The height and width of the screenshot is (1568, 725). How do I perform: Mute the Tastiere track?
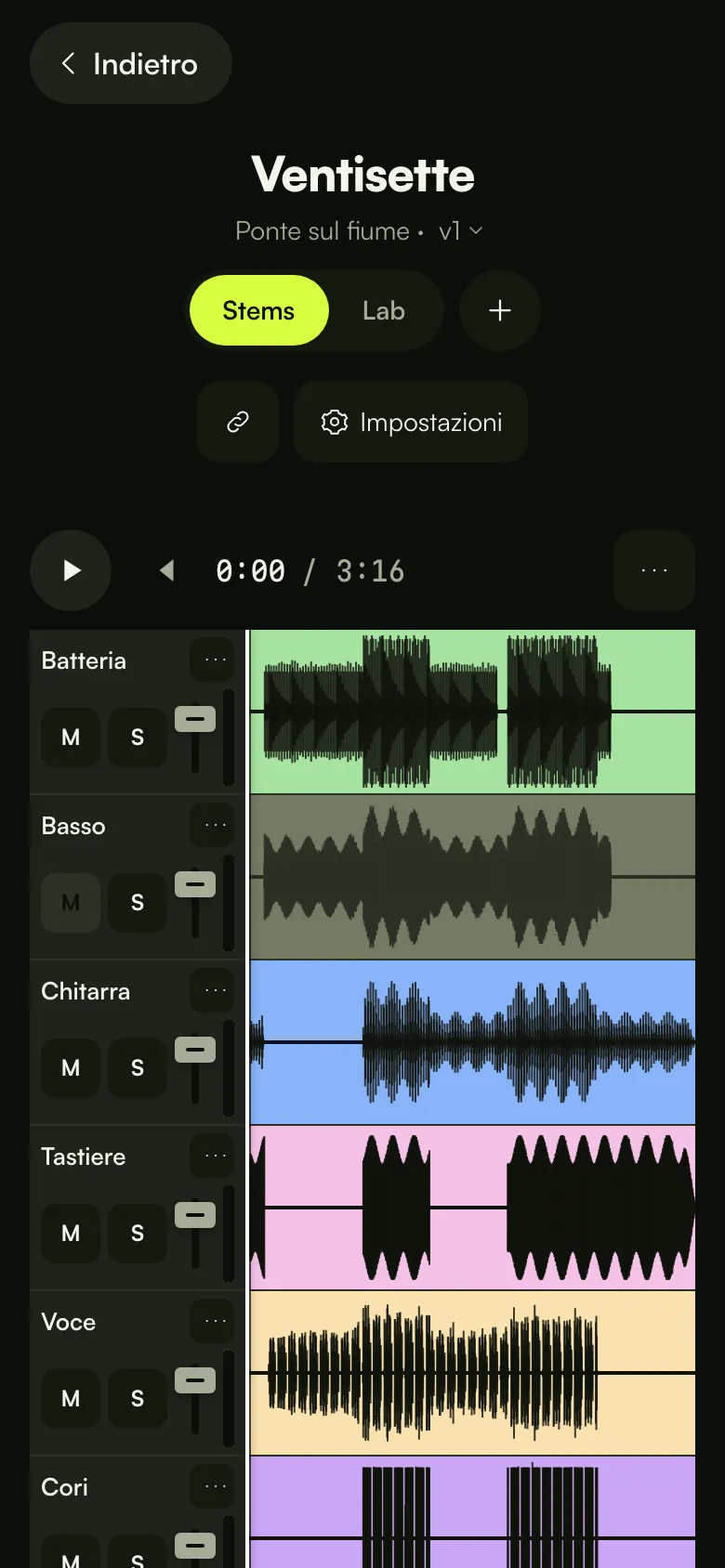71,1234
